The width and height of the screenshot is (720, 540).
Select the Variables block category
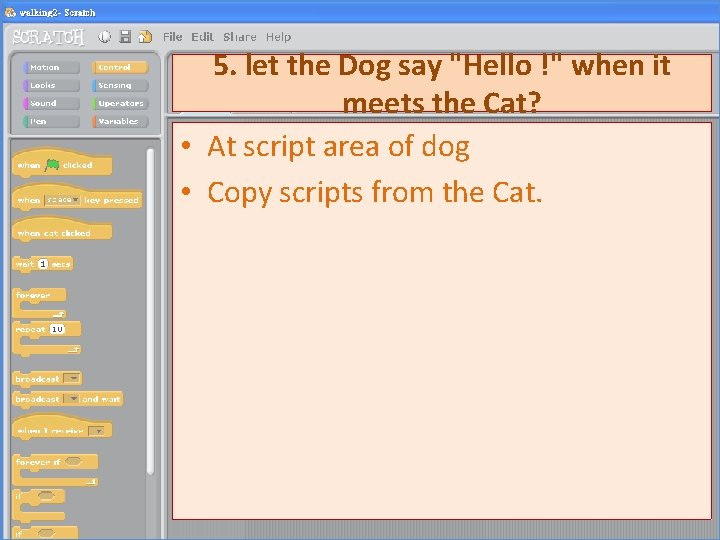pos(120,121)
